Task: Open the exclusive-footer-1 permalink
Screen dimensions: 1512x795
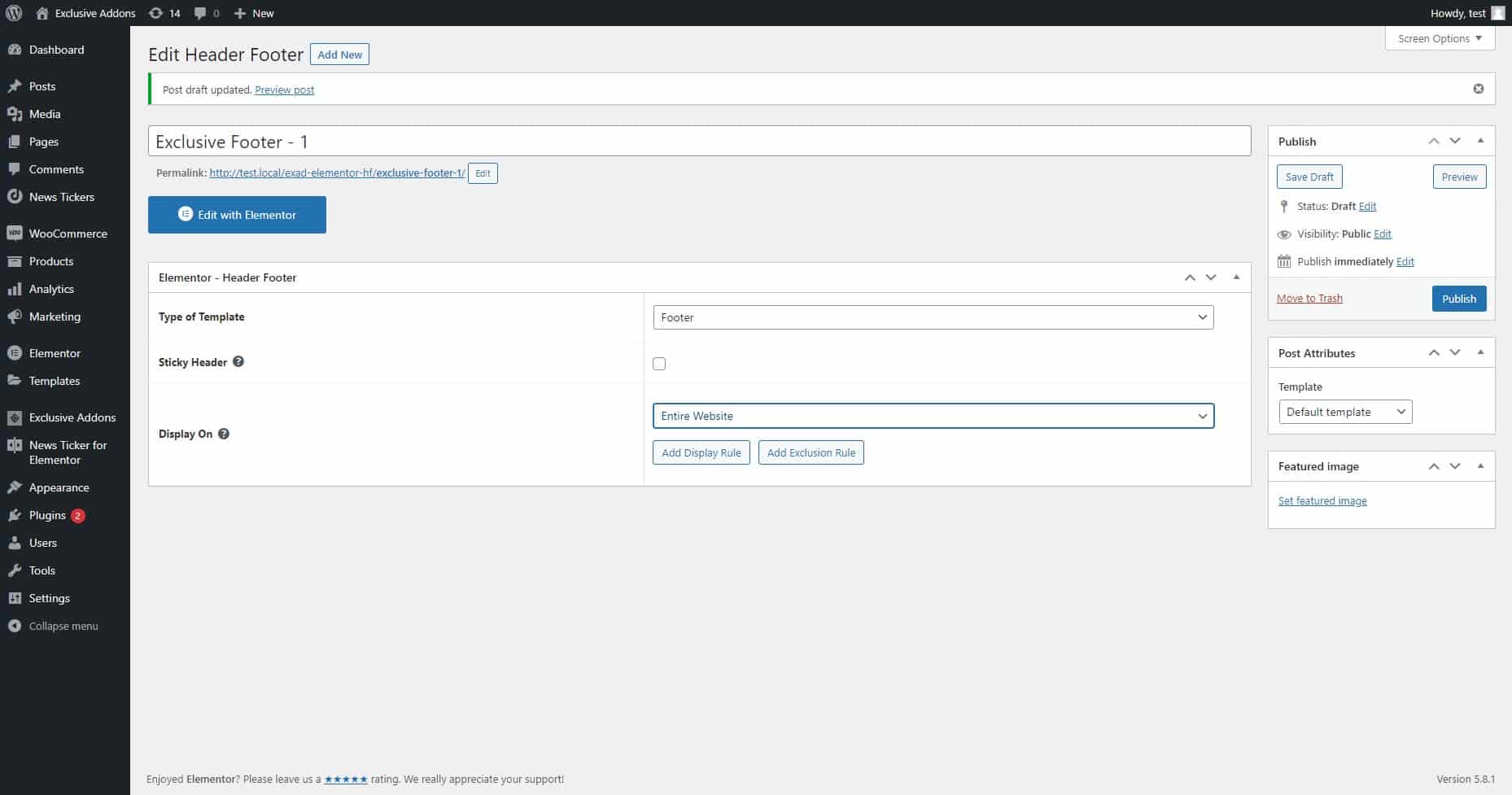Action: click(x=337, y=173)
